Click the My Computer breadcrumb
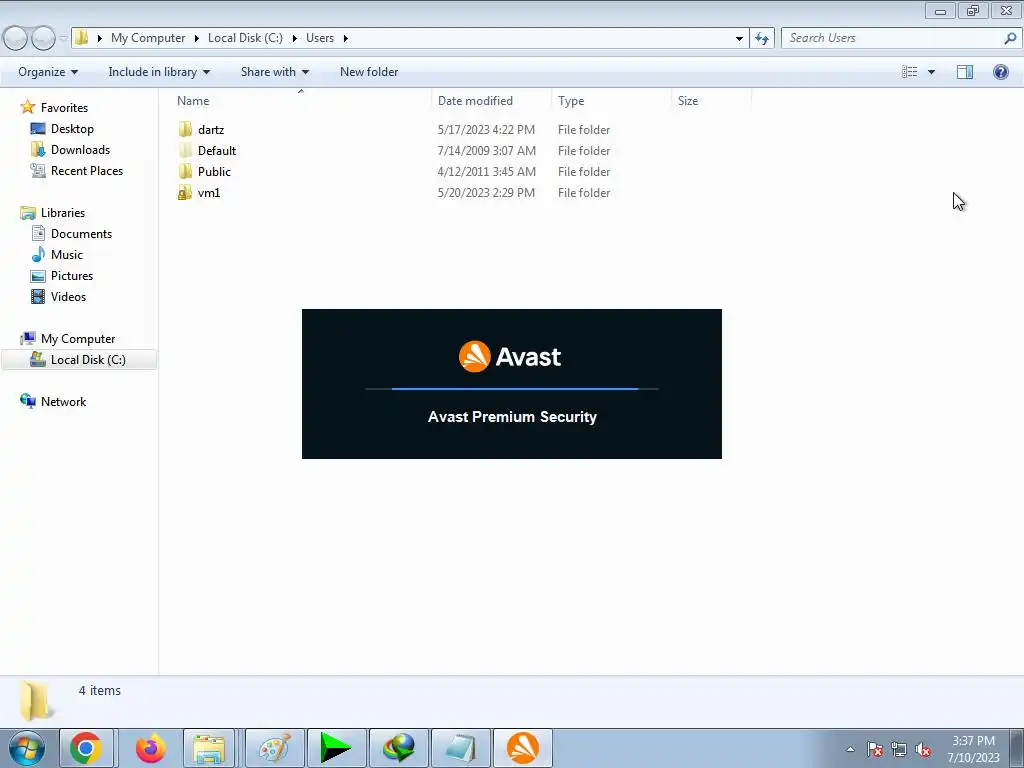The image size is (1024, 768). (x=148, y=38)
